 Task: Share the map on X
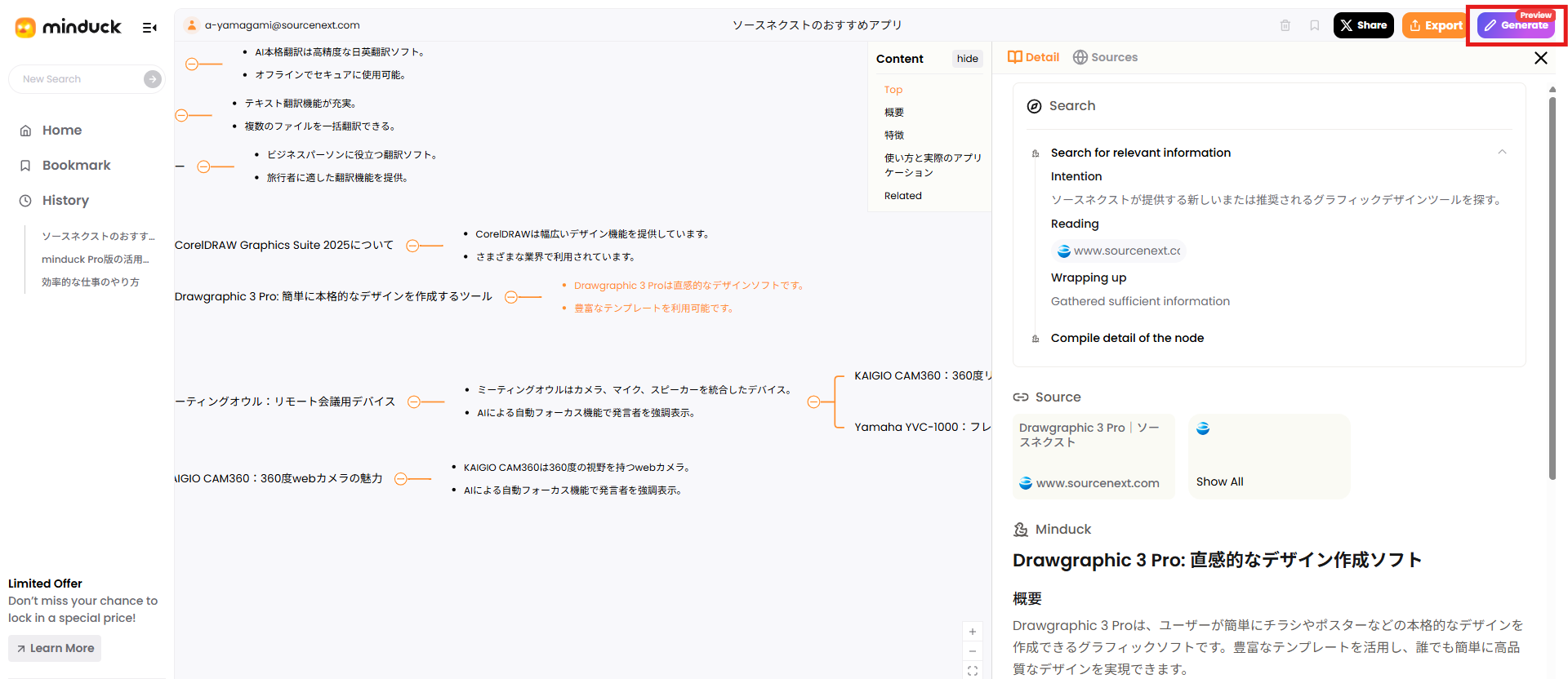1363,25
